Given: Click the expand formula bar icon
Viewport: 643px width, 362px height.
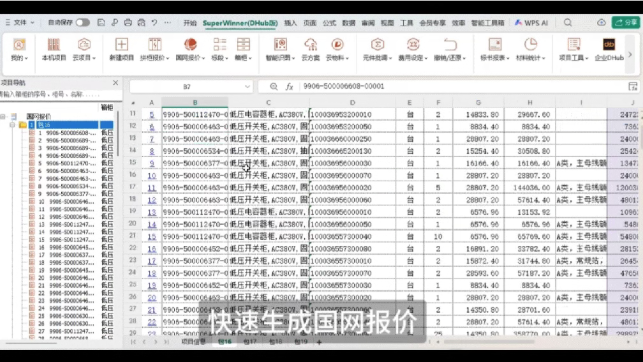Looking at the screenshot, I should (x=633, y=87).
